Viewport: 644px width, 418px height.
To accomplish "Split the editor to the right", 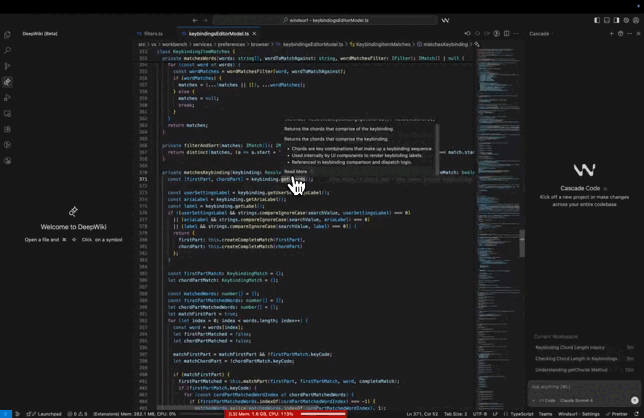I will [506, 34].
